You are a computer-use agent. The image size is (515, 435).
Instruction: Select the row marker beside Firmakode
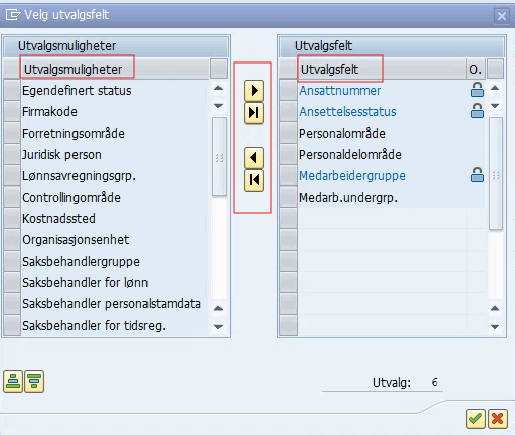(x=12, y=112)
